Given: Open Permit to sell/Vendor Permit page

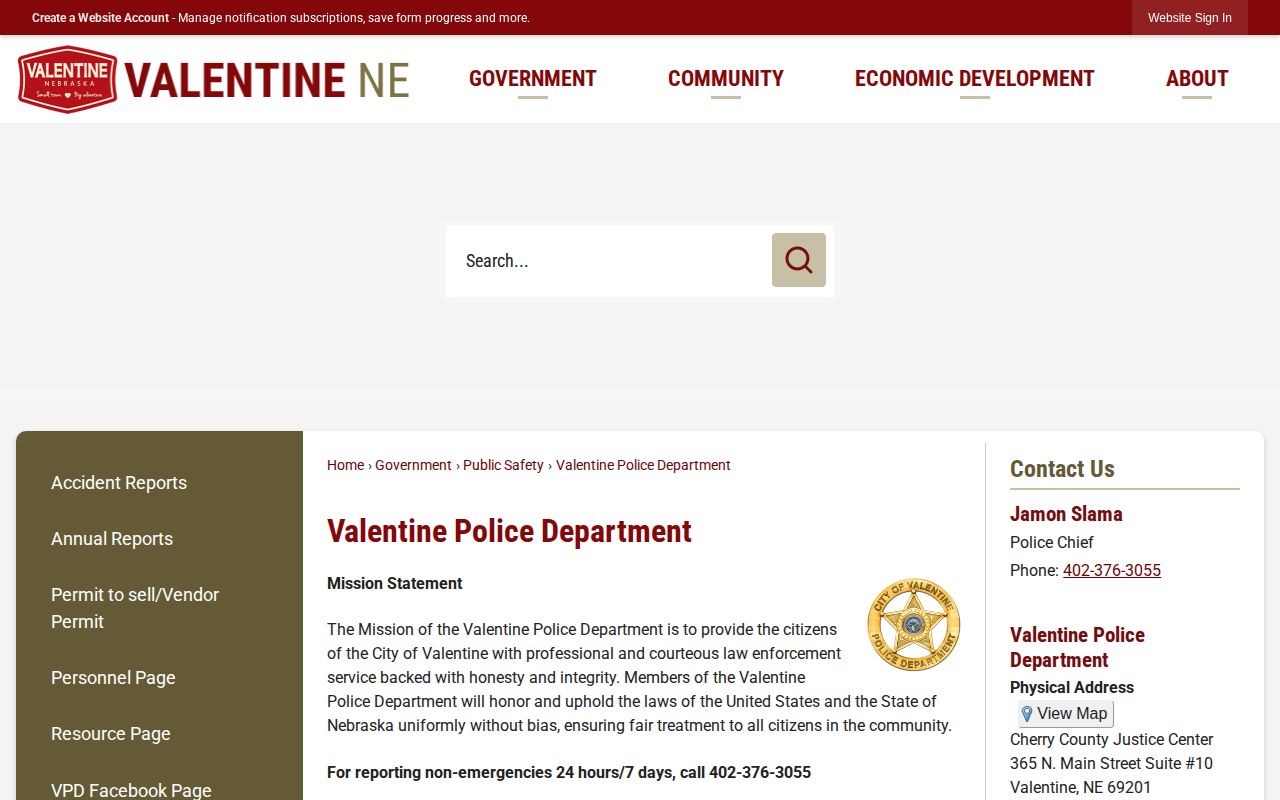Looking at the screenshot, I should [x=135, y=608].
